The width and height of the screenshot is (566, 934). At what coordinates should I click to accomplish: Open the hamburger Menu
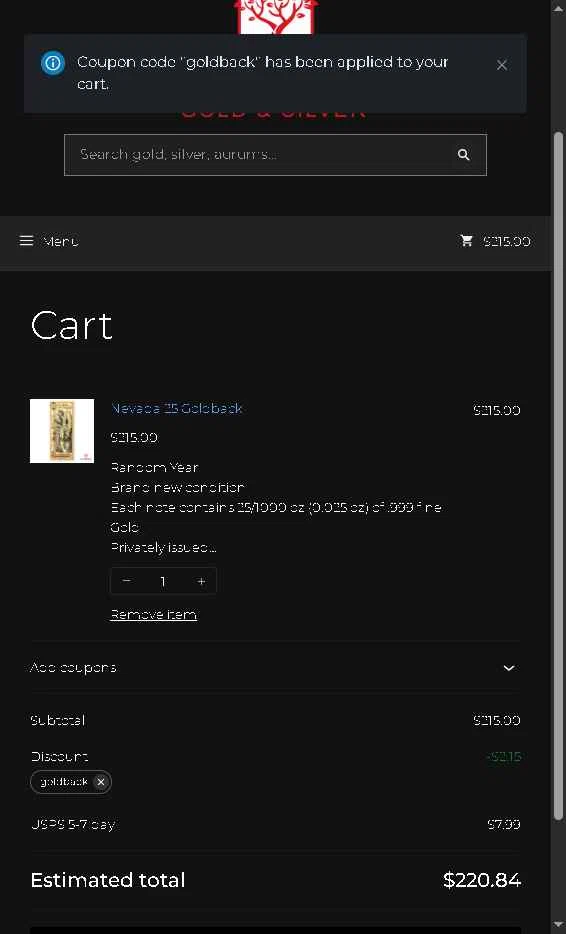(x=49, y=241)
